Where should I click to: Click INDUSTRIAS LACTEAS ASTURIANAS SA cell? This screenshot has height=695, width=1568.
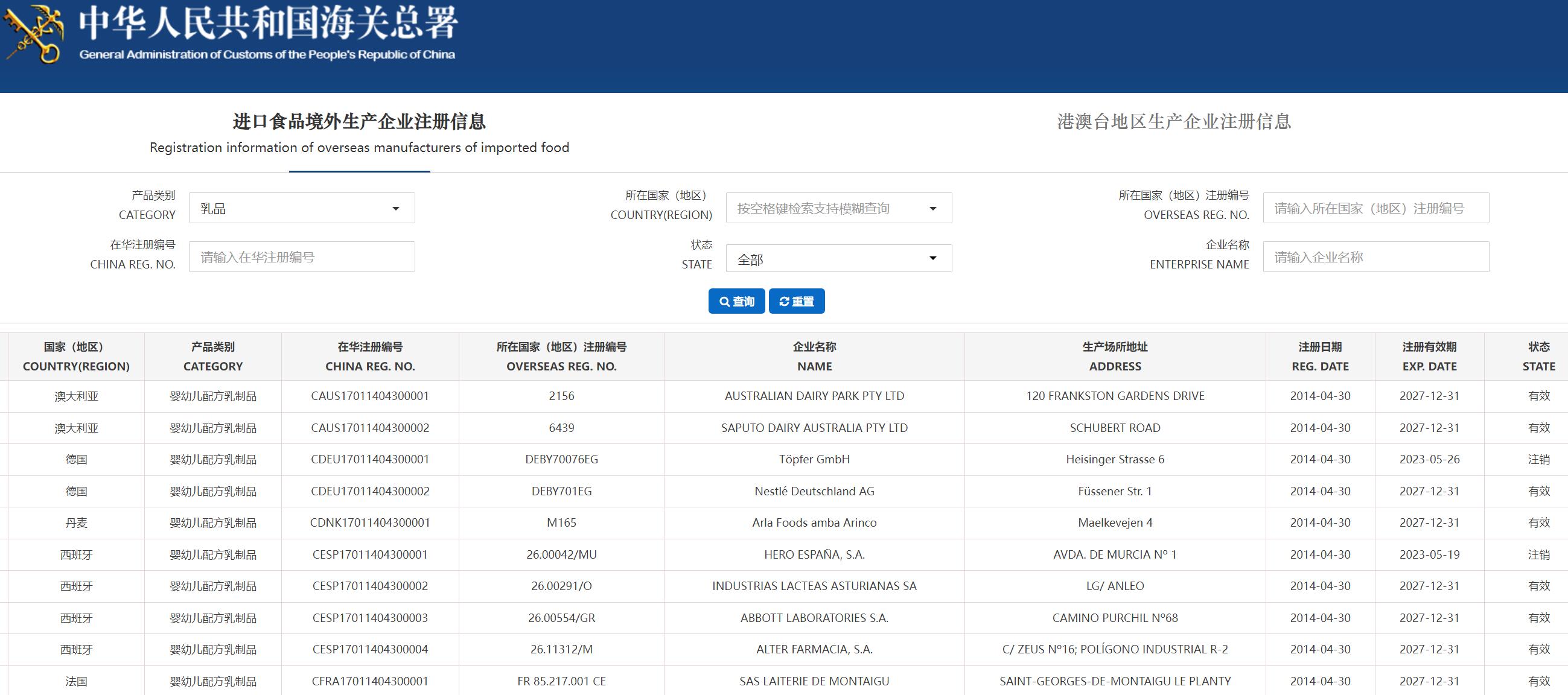[x=814, y=586]
